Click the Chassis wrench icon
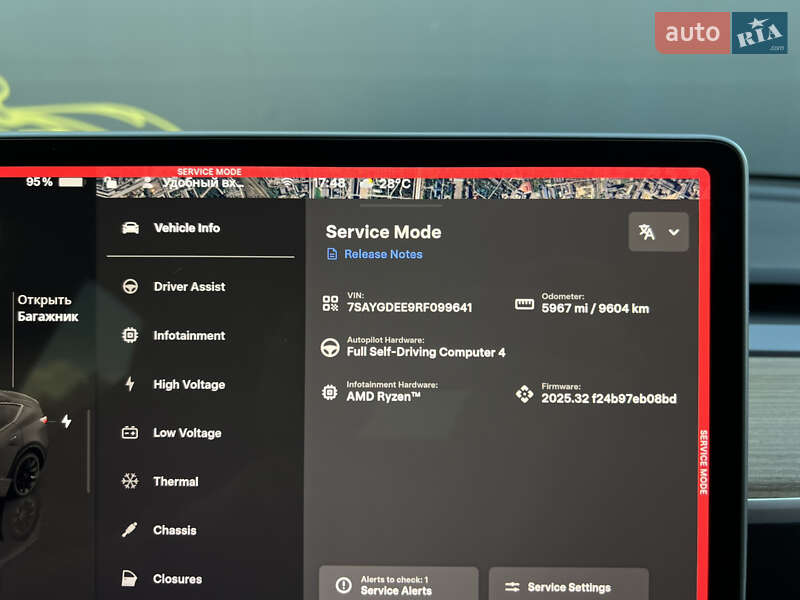Viewport: 800px width, 600px height. pyautogui.click(x=130, y=530)
